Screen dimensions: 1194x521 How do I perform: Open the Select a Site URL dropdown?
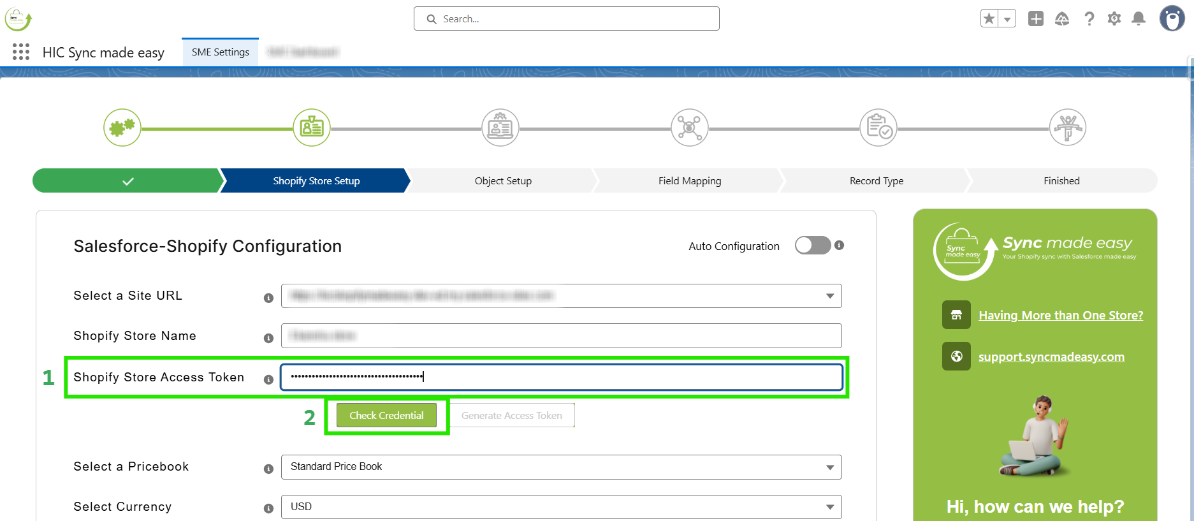561,296
